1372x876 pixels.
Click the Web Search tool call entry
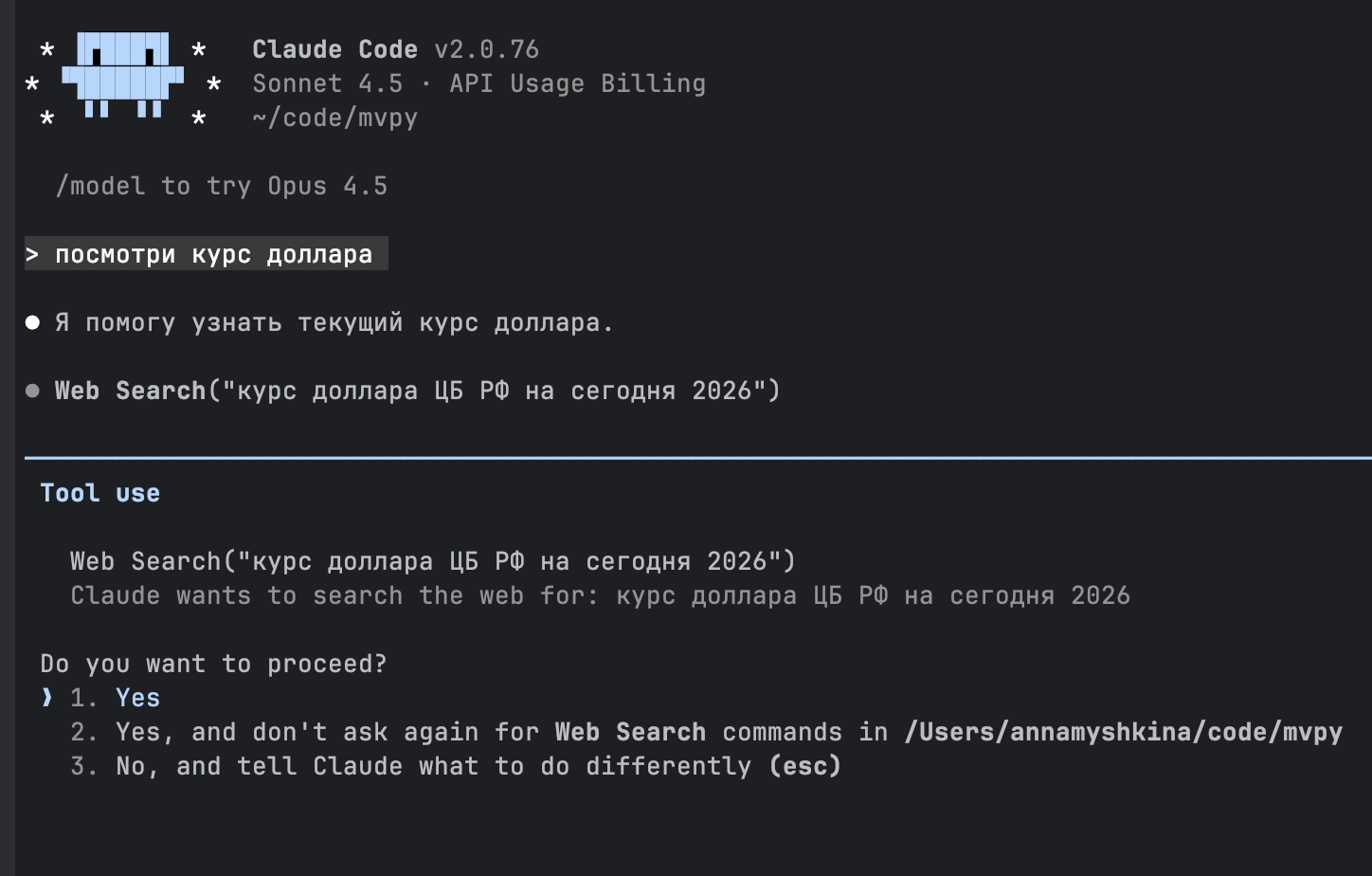coord(431,560)
